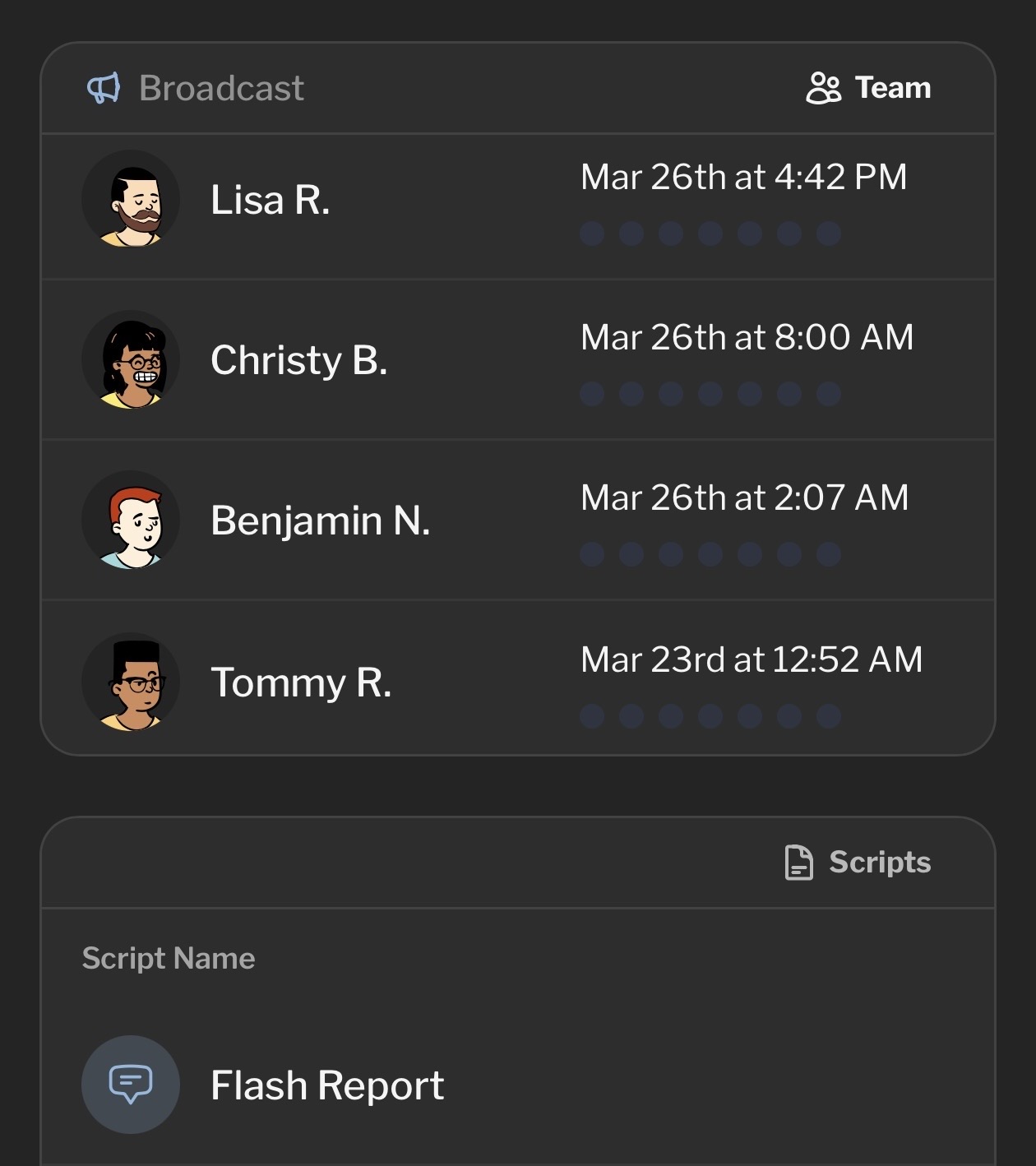This screenshot has width=1036, height=1166.
Task: Click Christy B.'s avatar picture
Action: pyautogui.click(x=131, y=359)
